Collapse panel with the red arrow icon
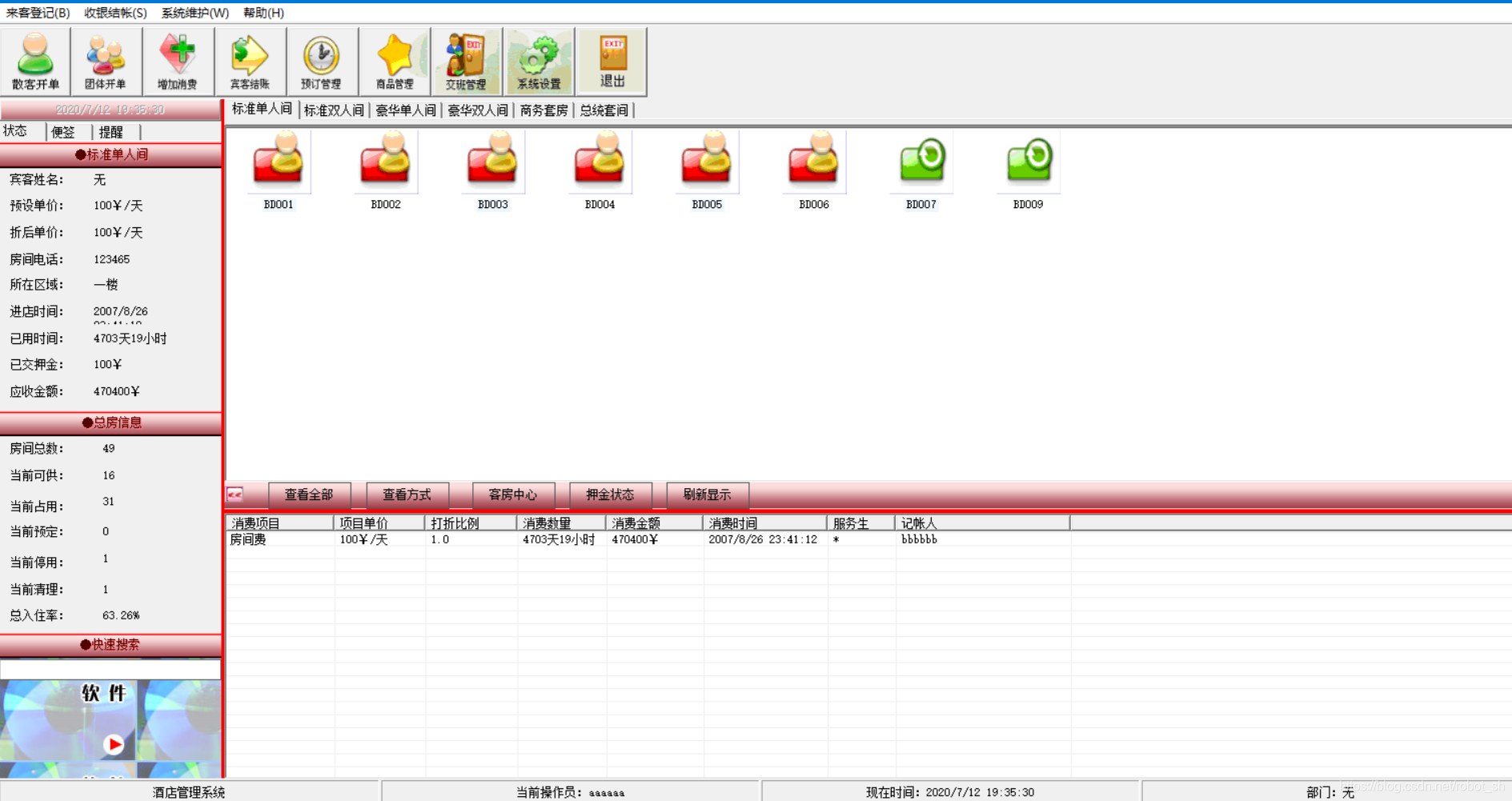 235,495
